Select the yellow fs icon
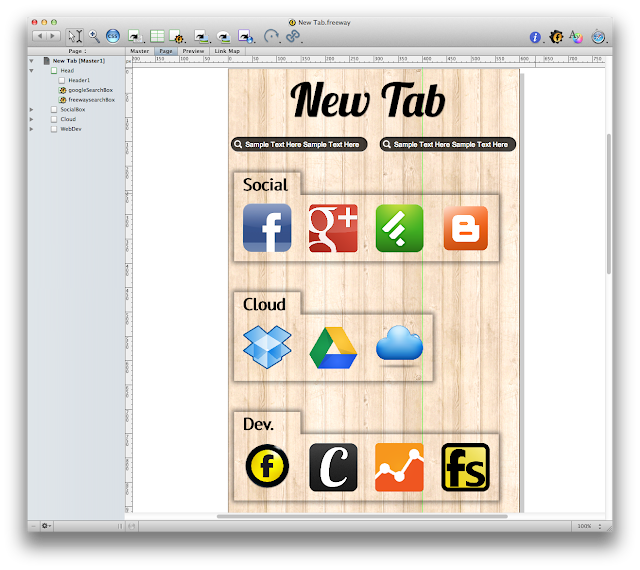Screen dimensions: 640x570 point(465,467)
